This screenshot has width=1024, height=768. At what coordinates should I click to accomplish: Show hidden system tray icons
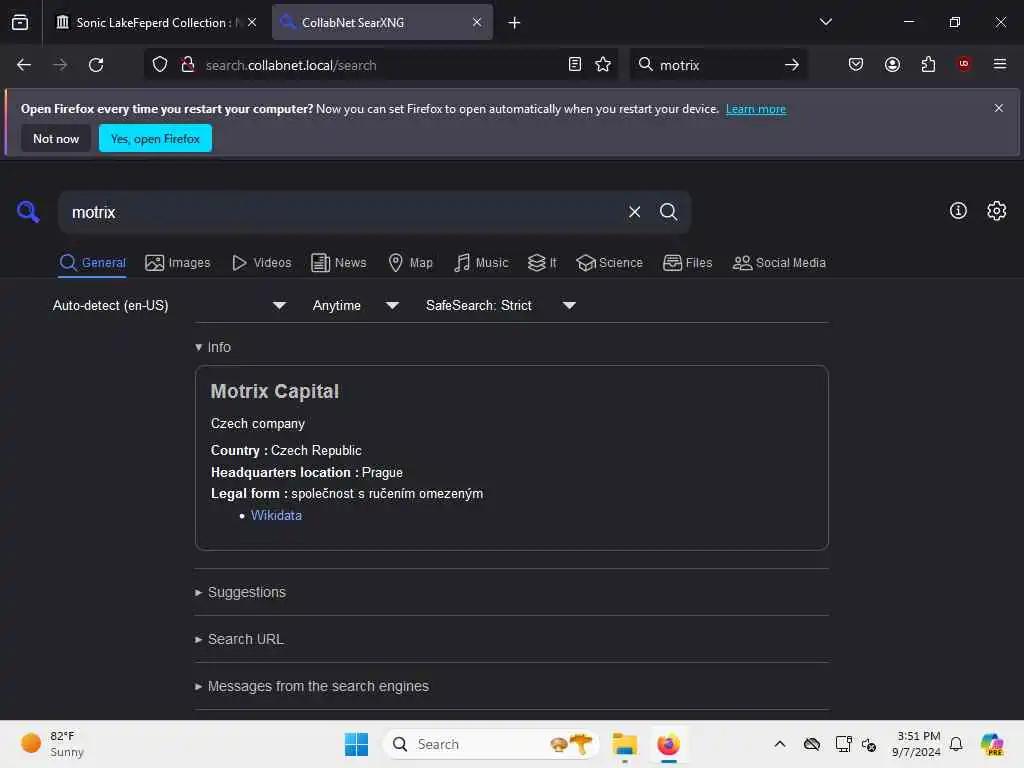pos(780,744)
